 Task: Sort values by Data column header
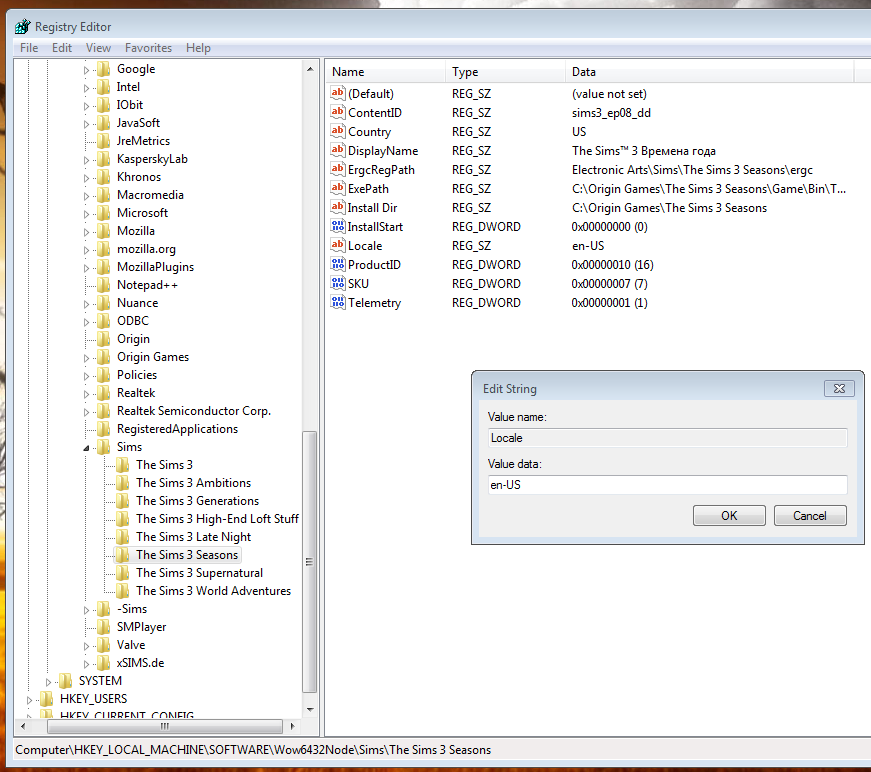tap(709, 72)
